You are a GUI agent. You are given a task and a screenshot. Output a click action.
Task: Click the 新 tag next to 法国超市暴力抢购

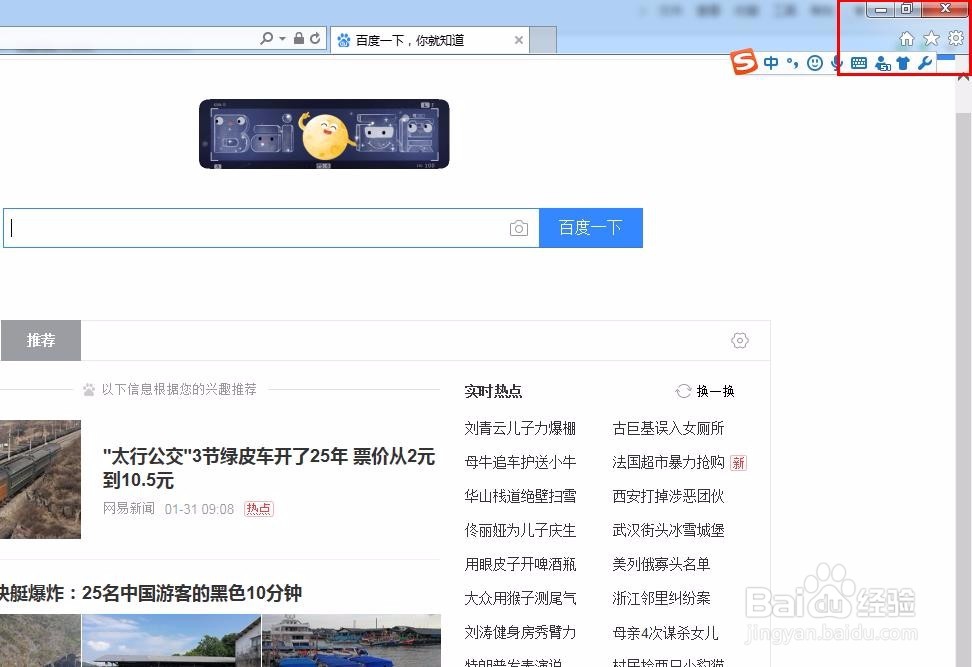pyautogui.click(x=738, y=462)
